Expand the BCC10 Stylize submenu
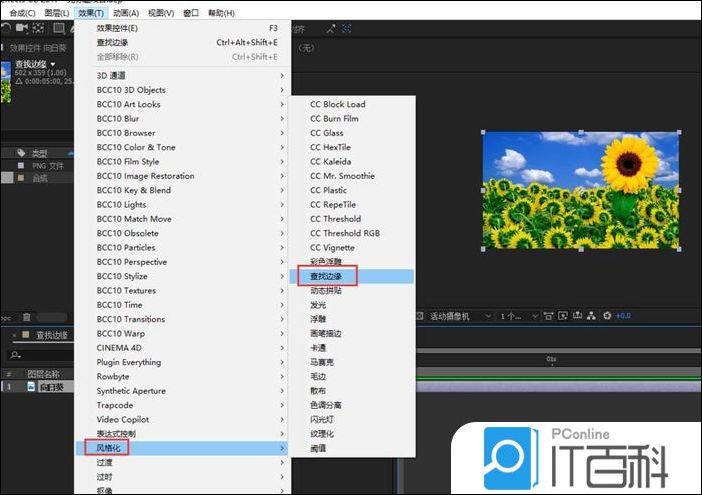 (x=183, y=276)
